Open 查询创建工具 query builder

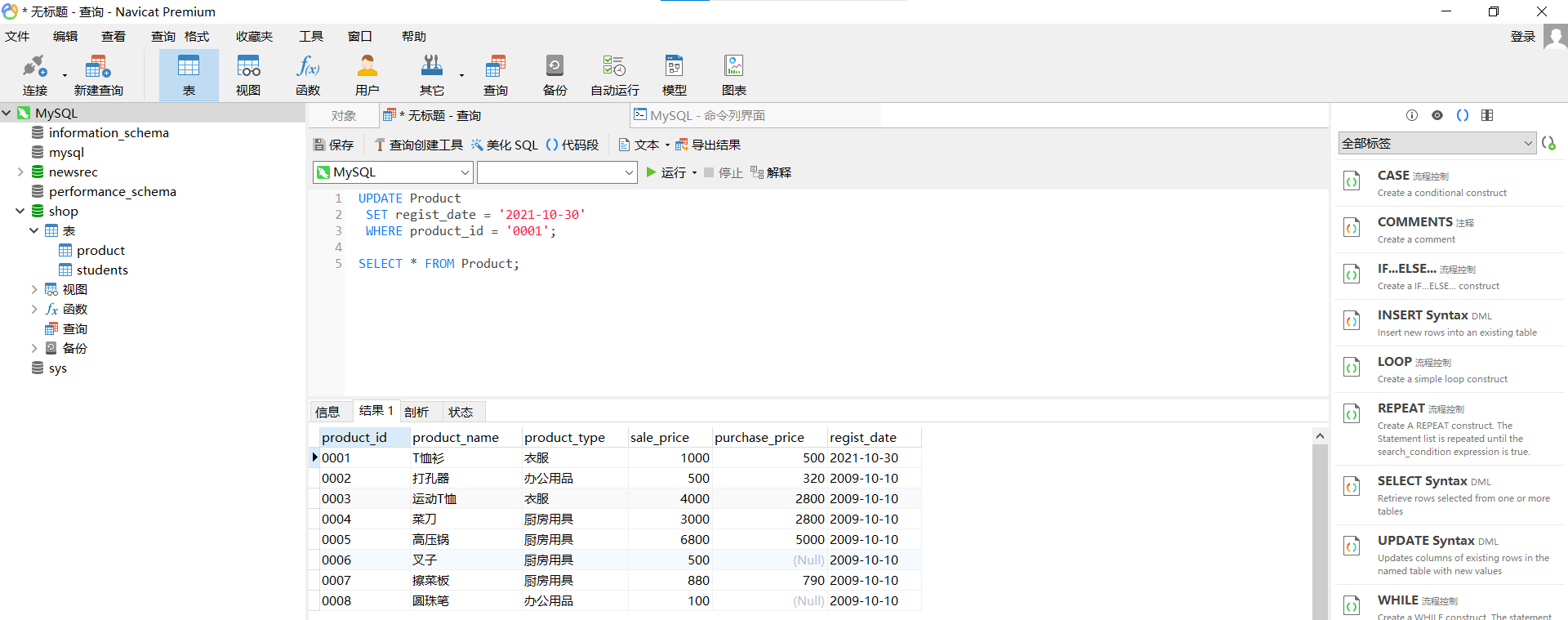tap(418, 145)
